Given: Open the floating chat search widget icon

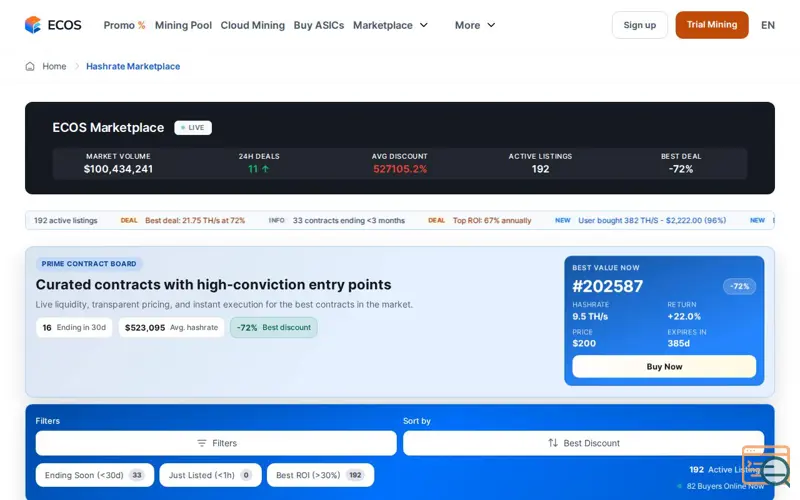Looking at the screenshot, I should [x=765, y=465].
